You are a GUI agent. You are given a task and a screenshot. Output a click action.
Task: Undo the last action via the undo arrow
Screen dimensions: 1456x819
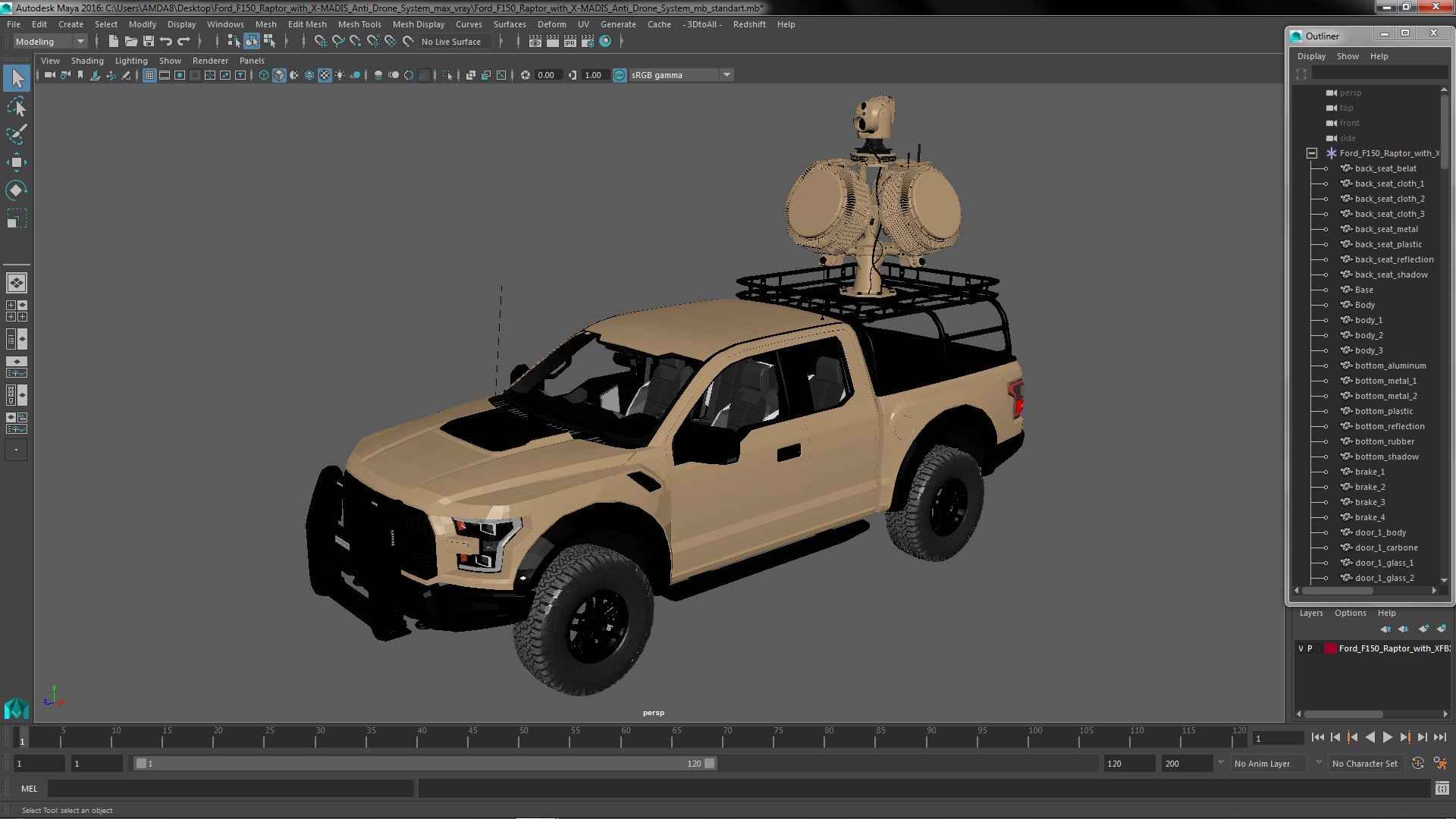tap(166, 42)
